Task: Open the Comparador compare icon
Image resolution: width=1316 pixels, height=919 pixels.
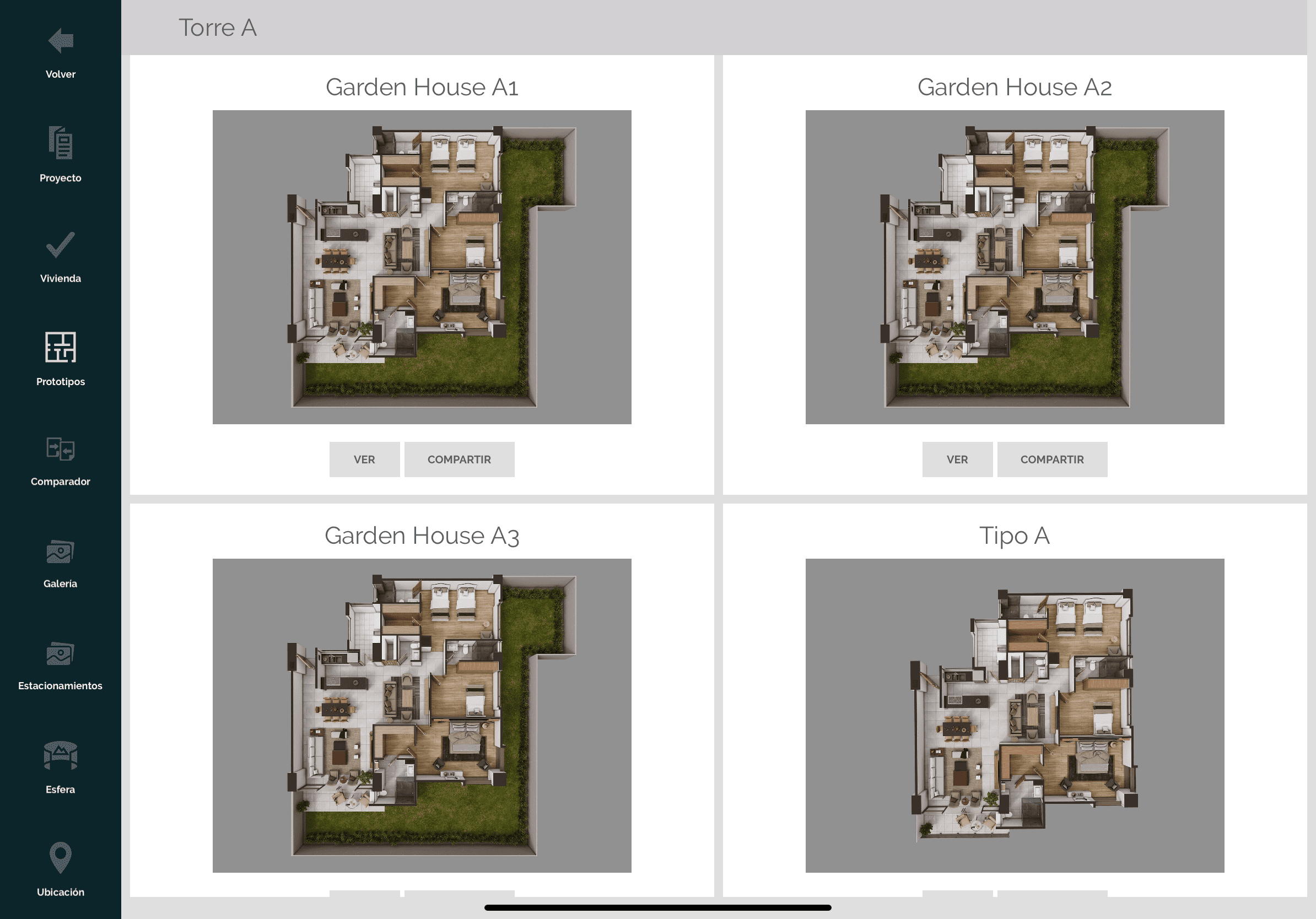Action: point(60,449)
